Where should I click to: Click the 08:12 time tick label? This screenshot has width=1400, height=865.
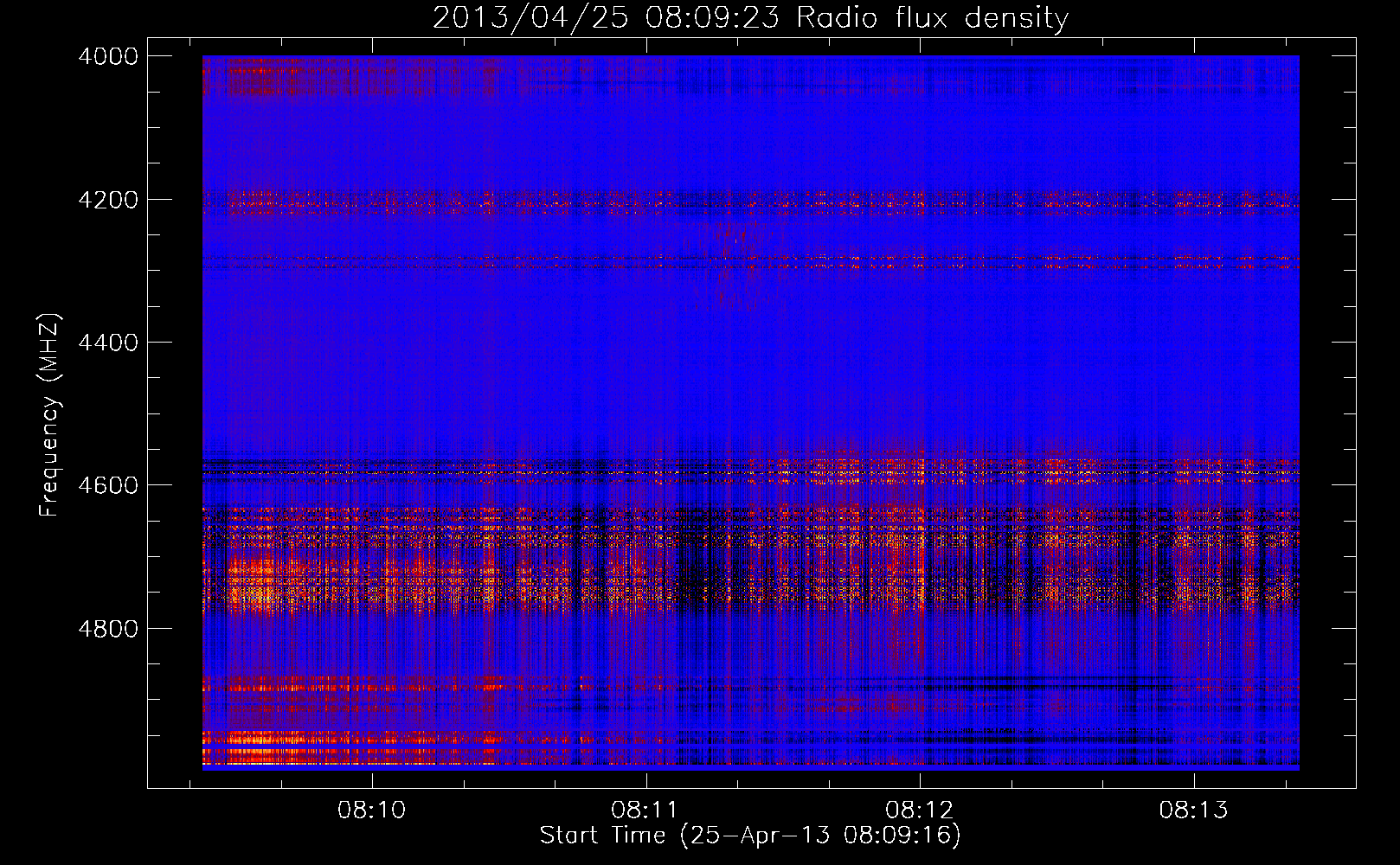(920, 811)
